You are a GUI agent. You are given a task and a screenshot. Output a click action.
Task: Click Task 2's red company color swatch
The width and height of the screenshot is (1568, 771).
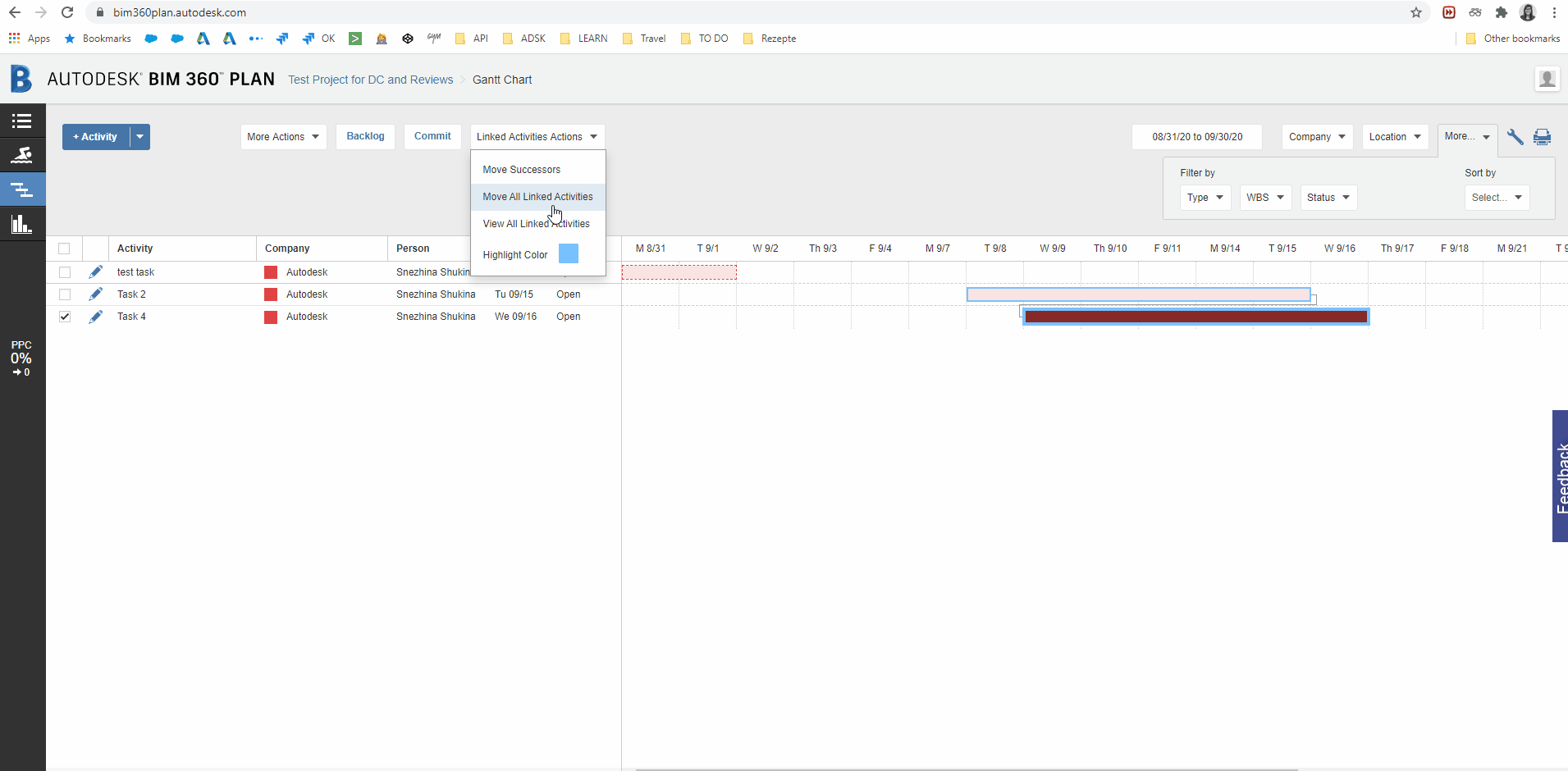[271, 294]
